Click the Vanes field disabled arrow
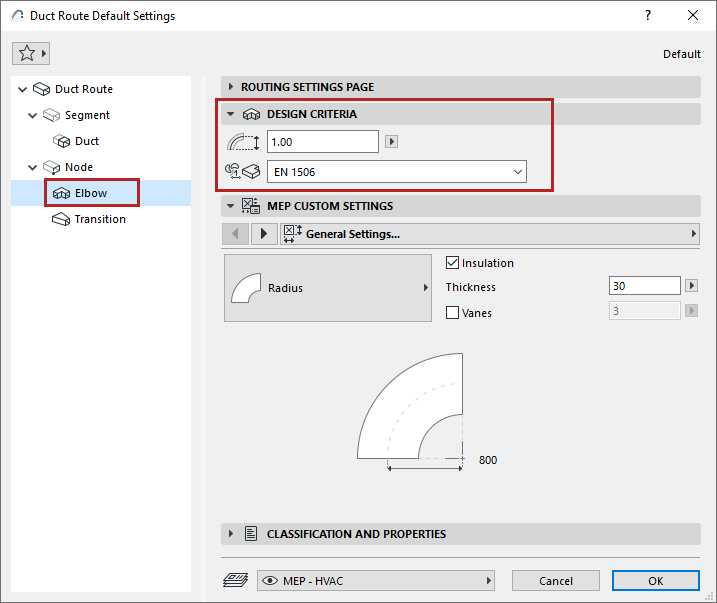 coord(691,311)
